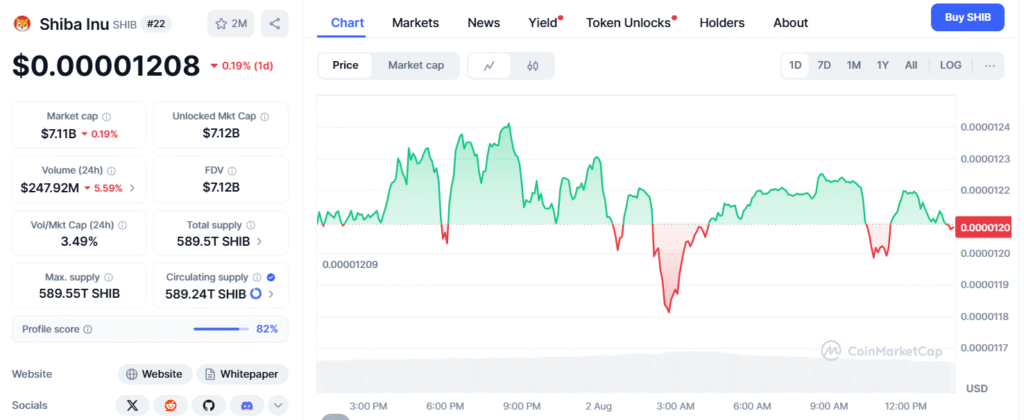Screen dimensions: 1024x420
Task: Show Unlocked Mkt Cap info icon
Action: [x=264, y=116]
